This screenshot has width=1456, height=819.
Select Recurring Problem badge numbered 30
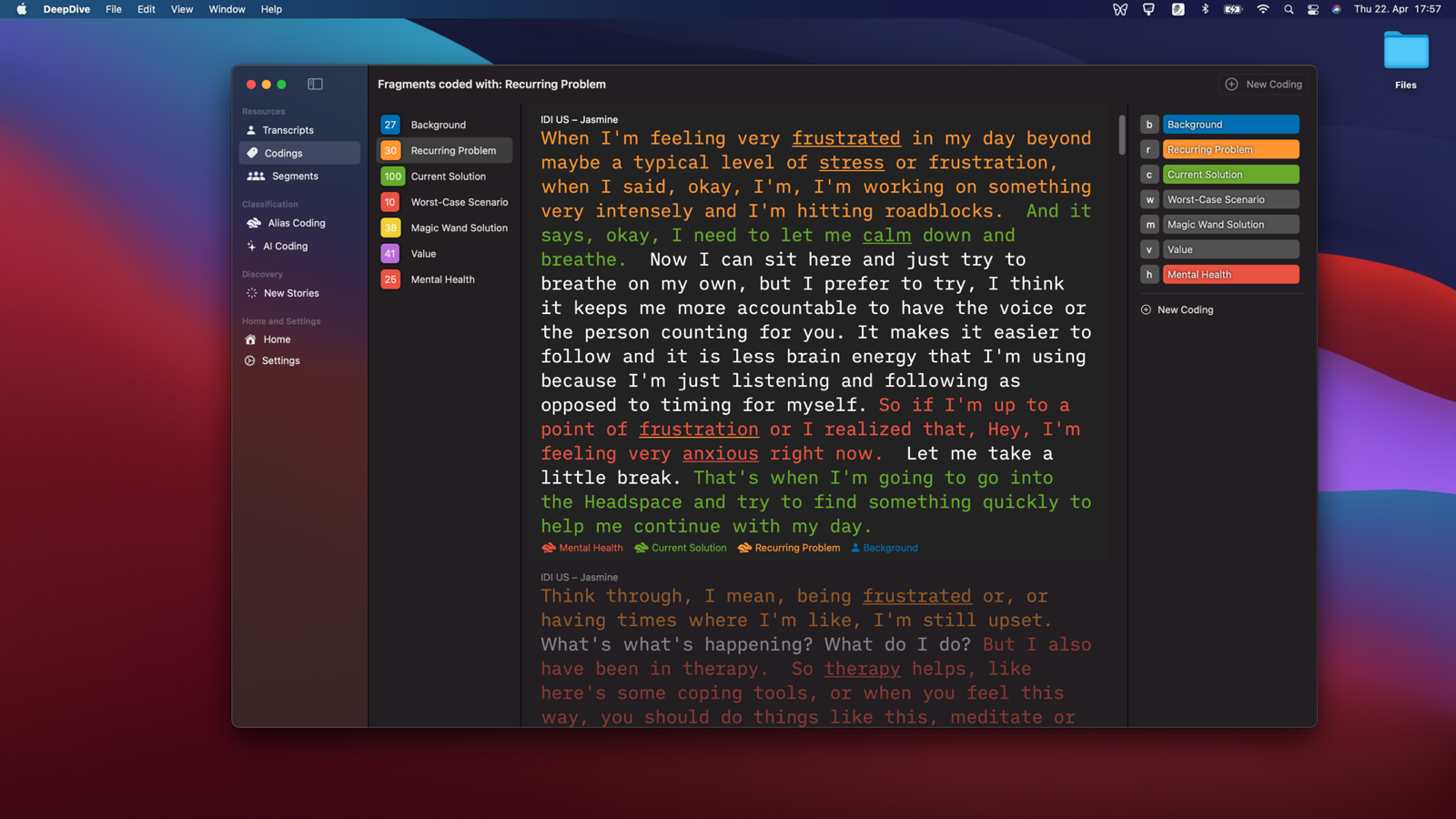(x=389, y=150)
